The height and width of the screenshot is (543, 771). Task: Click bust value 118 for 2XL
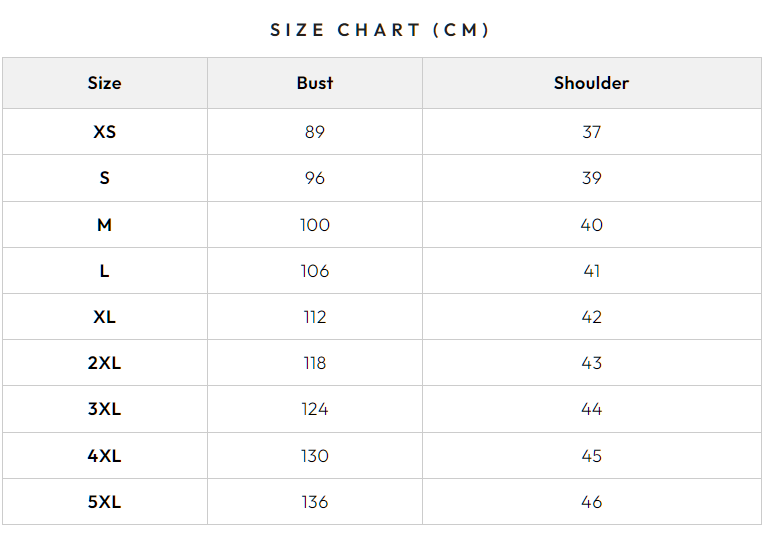tap(315, 363)
